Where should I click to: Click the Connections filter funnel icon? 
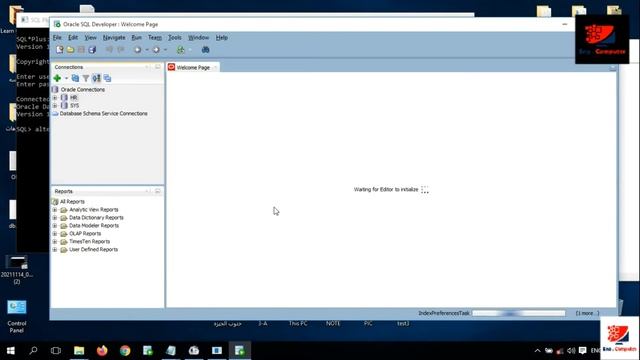[x=86, y=78]
